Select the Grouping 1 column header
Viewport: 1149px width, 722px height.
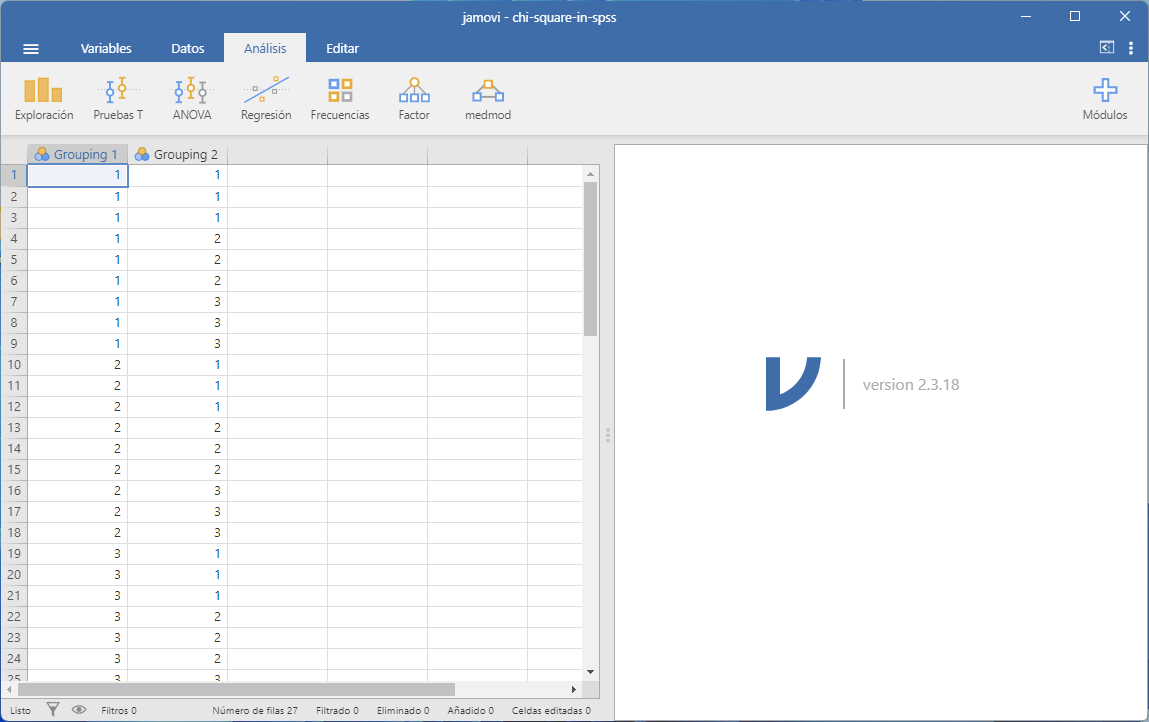tap(77, 155)
